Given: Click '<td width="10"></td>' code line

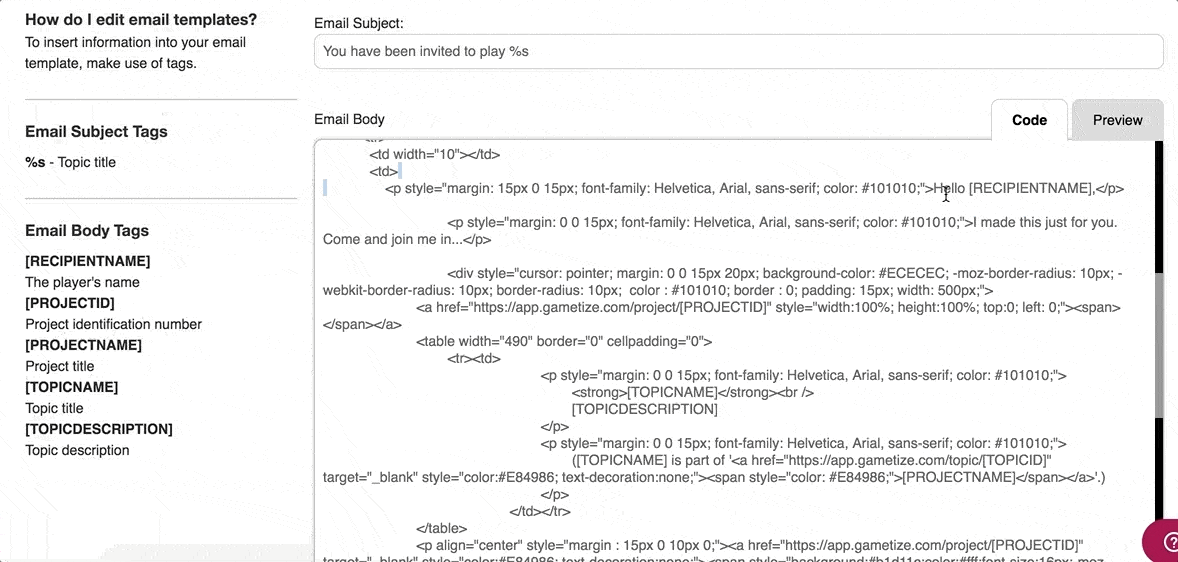Looking at the screenshot, I should tap(434, 154).
